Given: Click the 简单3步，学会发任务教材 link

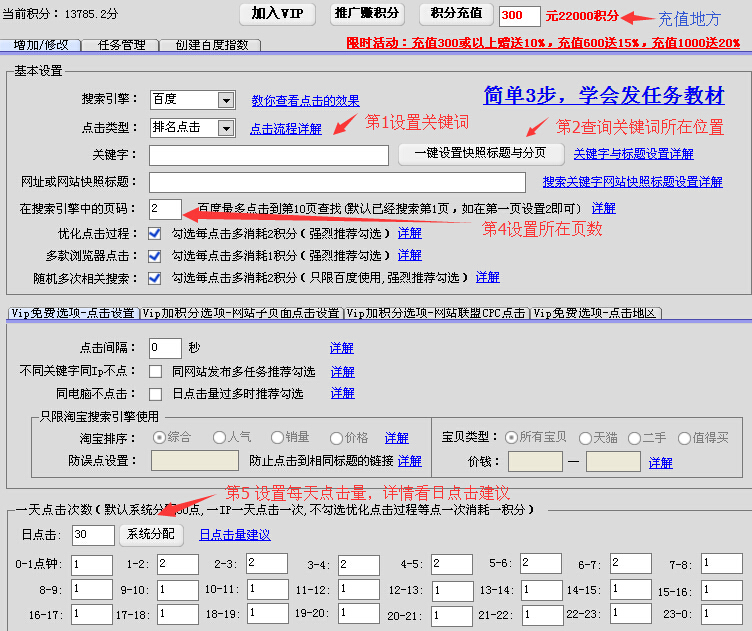Looking at the screenshot, I should click(x=603, y=97).
